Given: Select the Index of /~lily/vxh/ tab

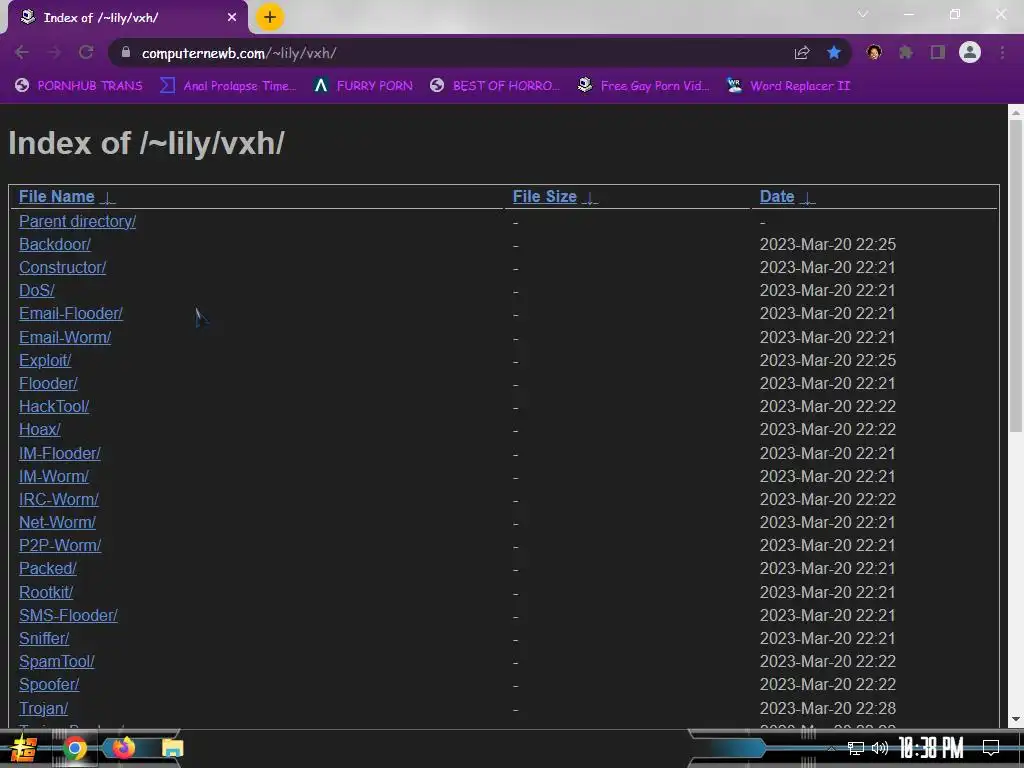Looking at the screenshot, I should (127, 18).
